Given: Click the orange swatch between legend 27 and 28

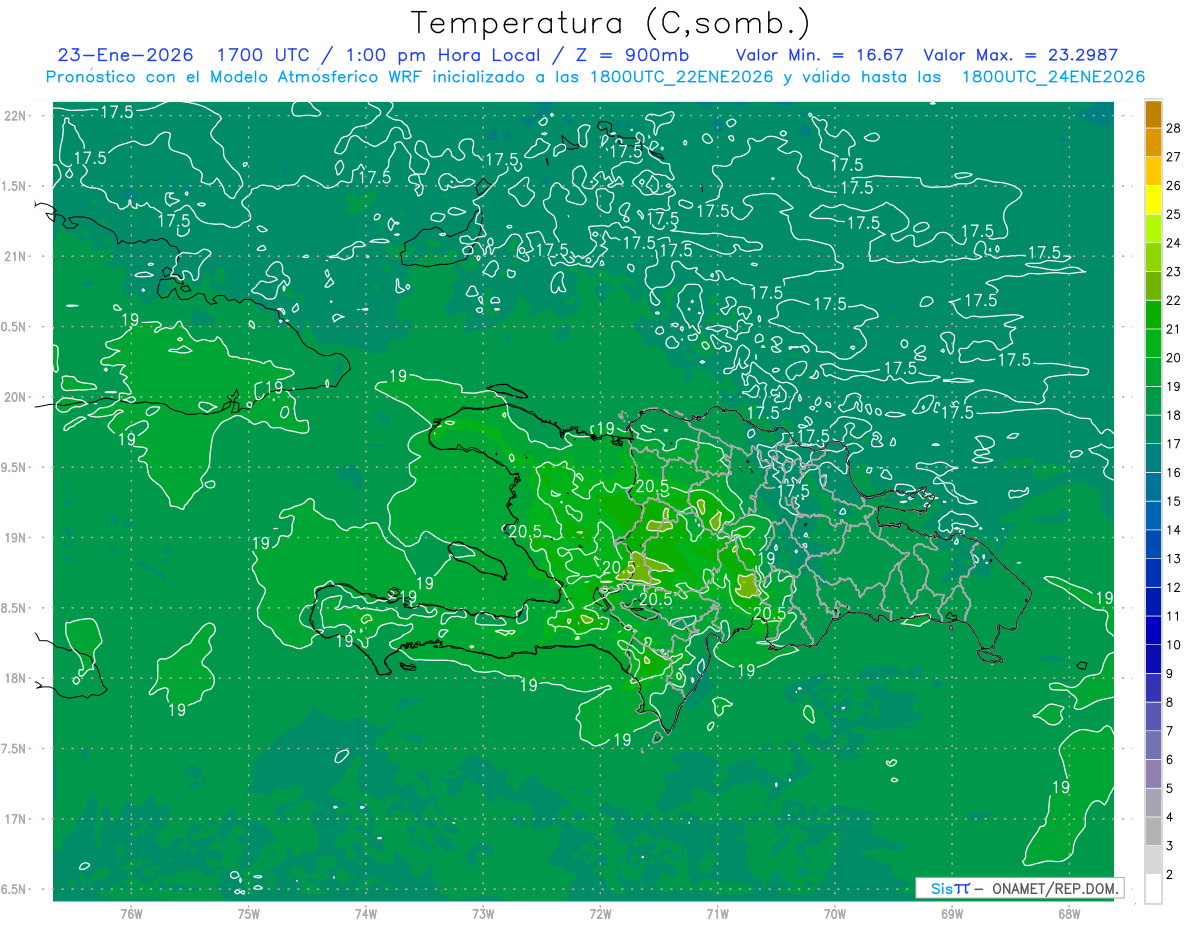Looking at the screenshot, I should point(1153,142).
